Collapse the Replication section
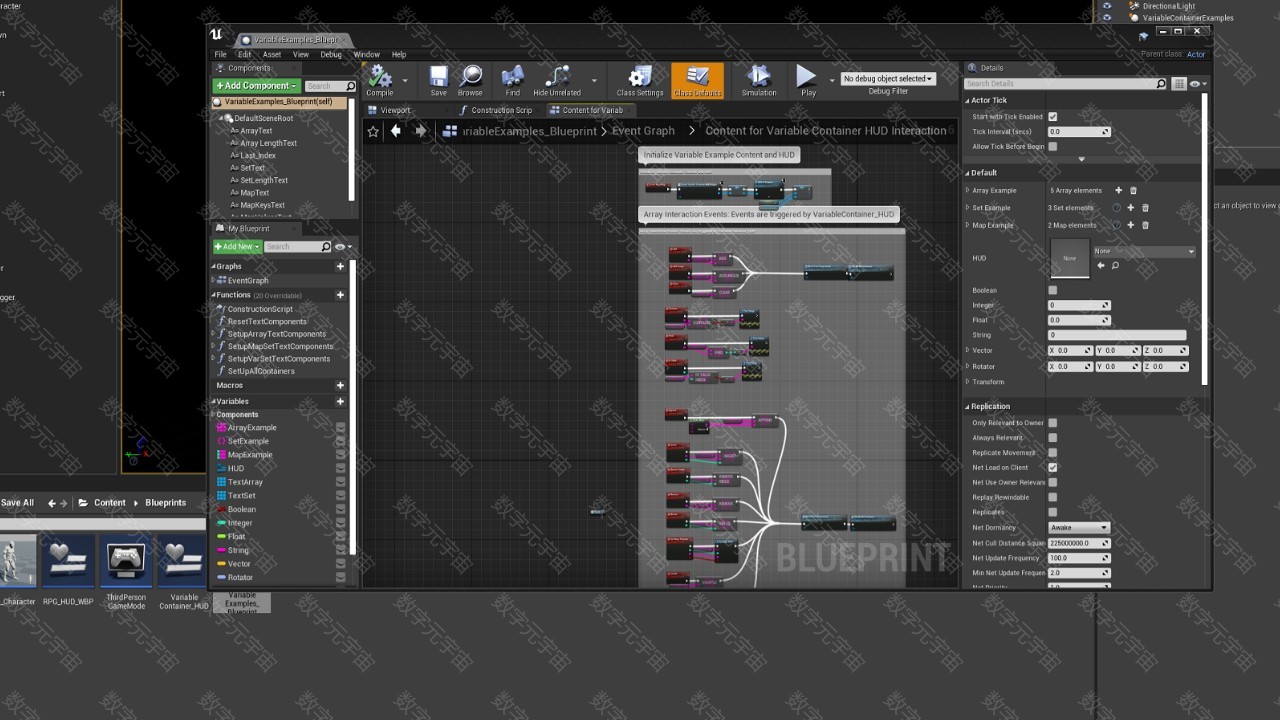1280x720 pixels. pyautogui.click(x=968, y=407)
